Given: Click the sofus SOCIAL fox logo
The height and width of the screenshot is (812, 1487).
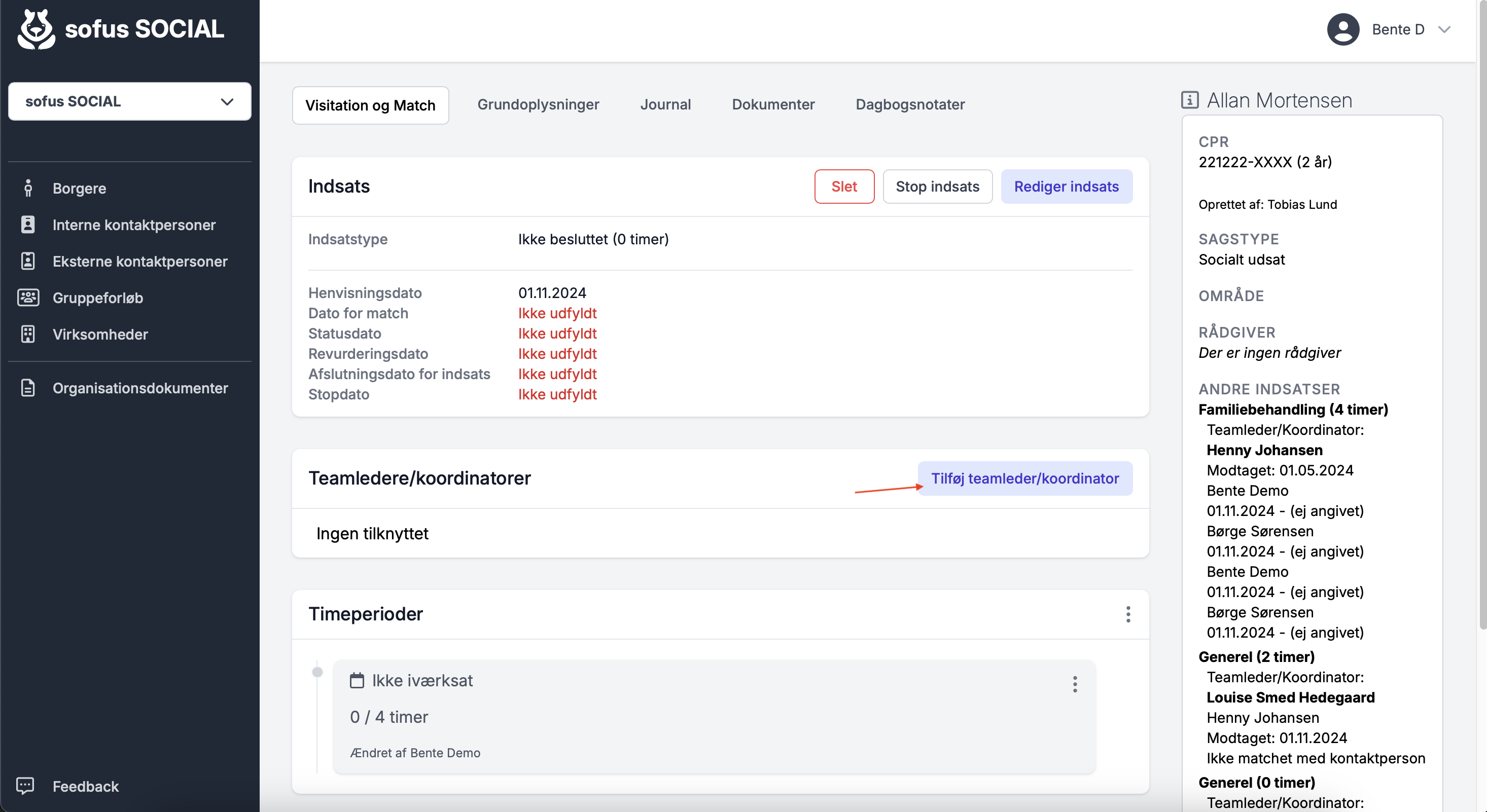Looking at the screenshot, I should point(37,29).
